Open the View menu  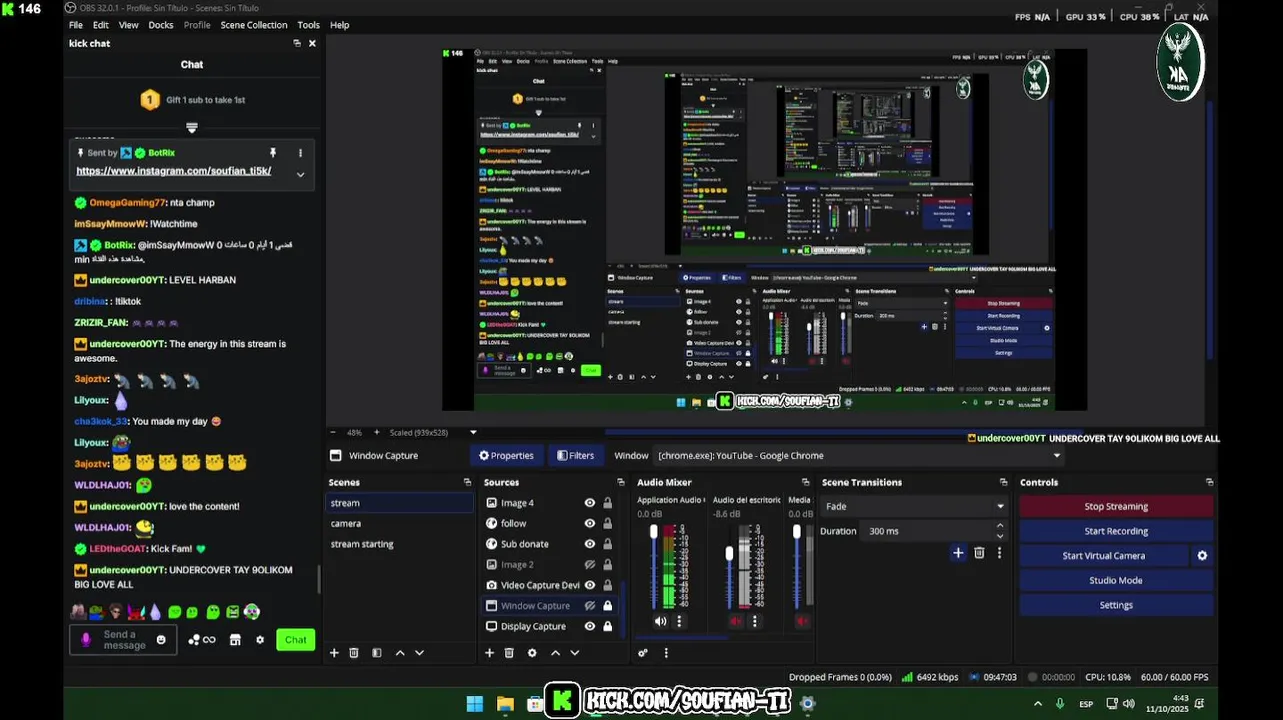coord(129,25)
